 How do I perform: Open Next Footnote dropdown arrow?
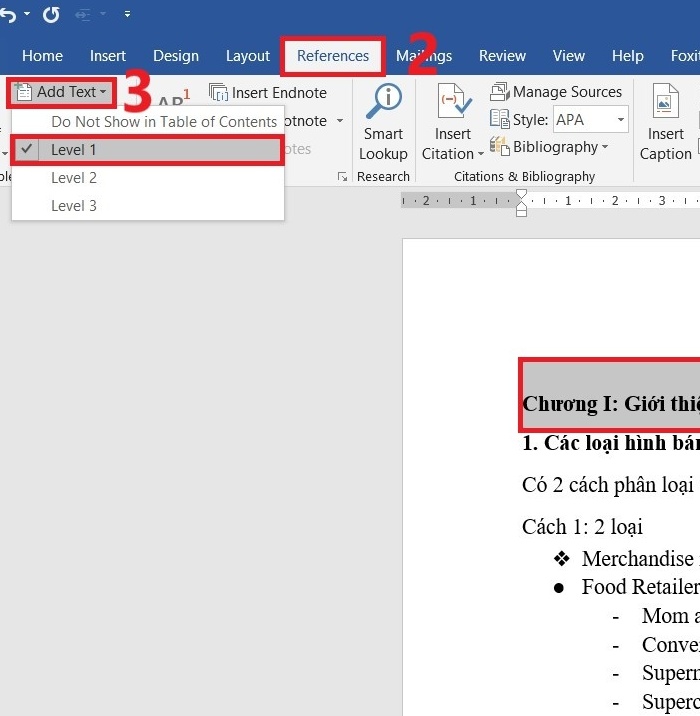pyautogui.click(x=340, y=121)
